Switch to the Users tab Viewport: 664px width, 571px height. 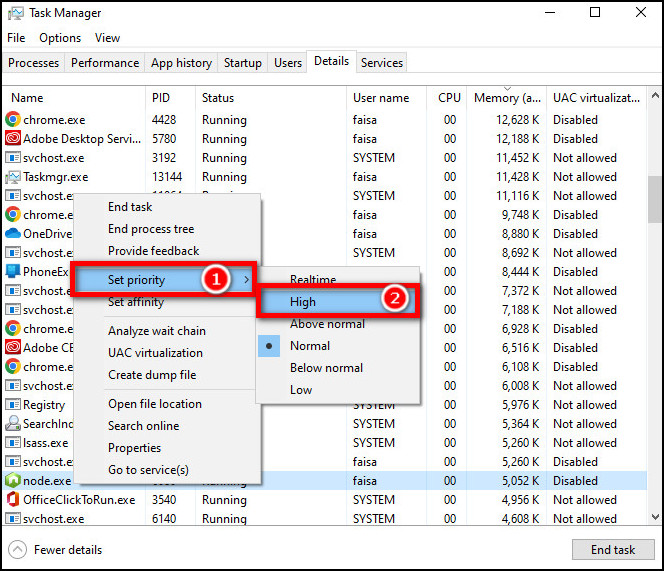288,63
